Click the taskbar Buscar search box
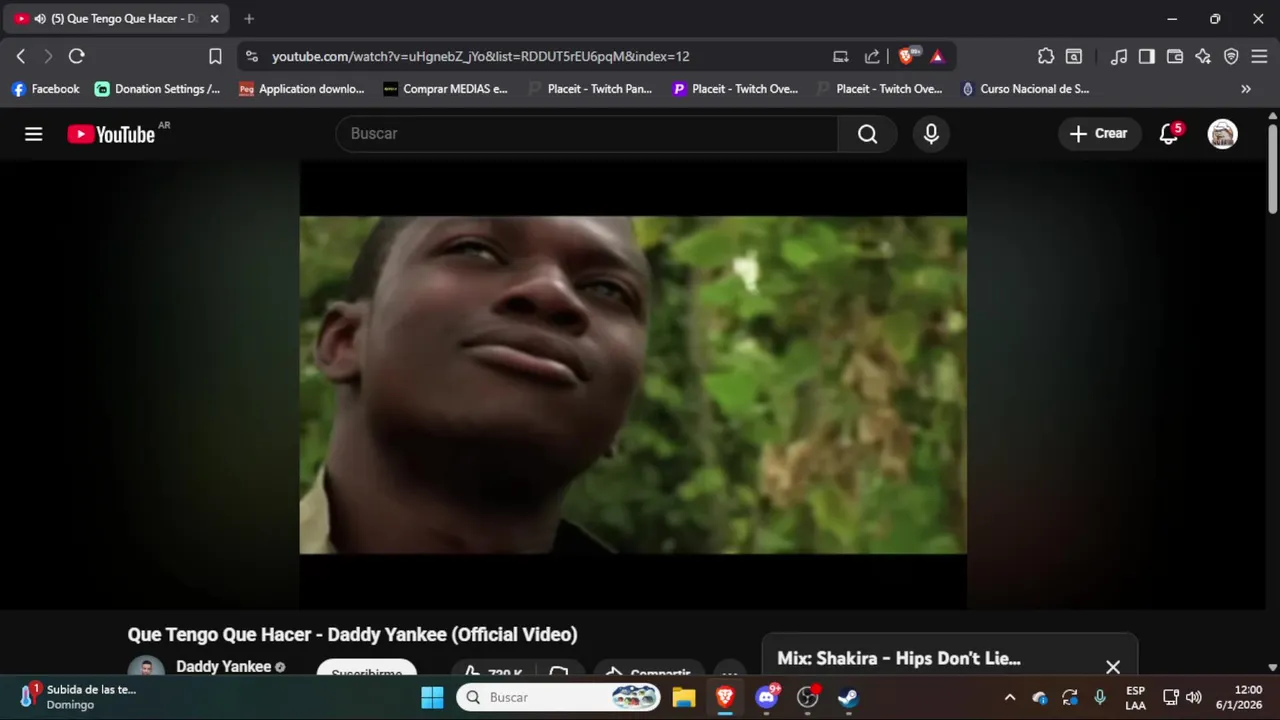 (x=560, y=697)
